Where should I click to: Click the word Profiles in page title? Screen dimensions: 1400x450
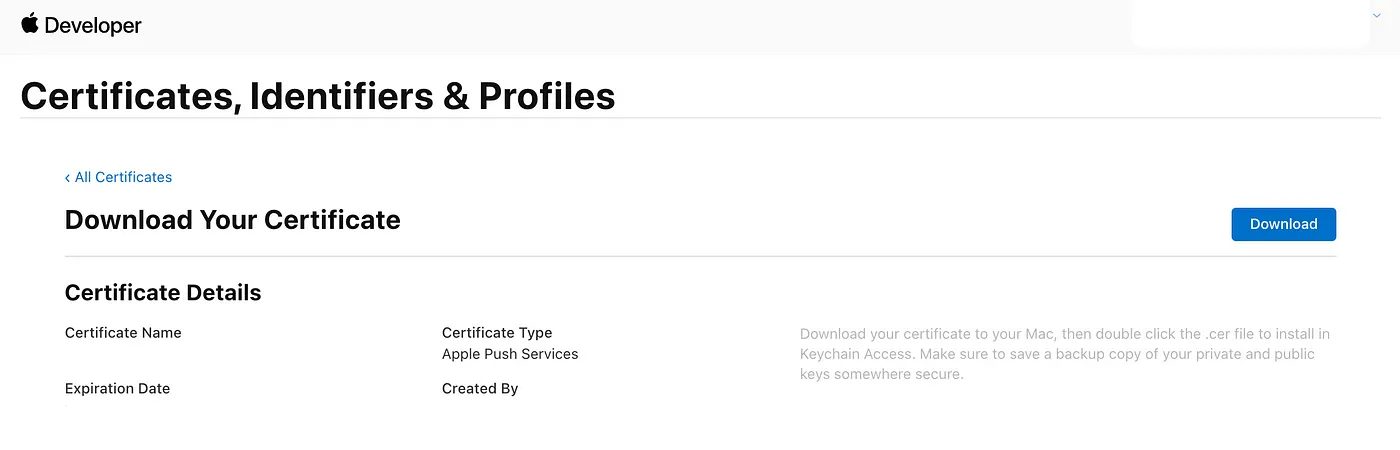[547, 96]
